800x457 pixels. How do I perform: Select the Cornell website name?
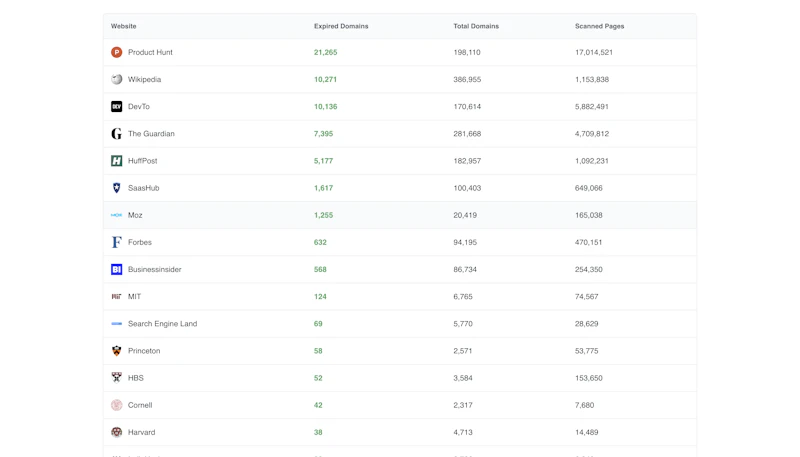click(x=140, y=405)
